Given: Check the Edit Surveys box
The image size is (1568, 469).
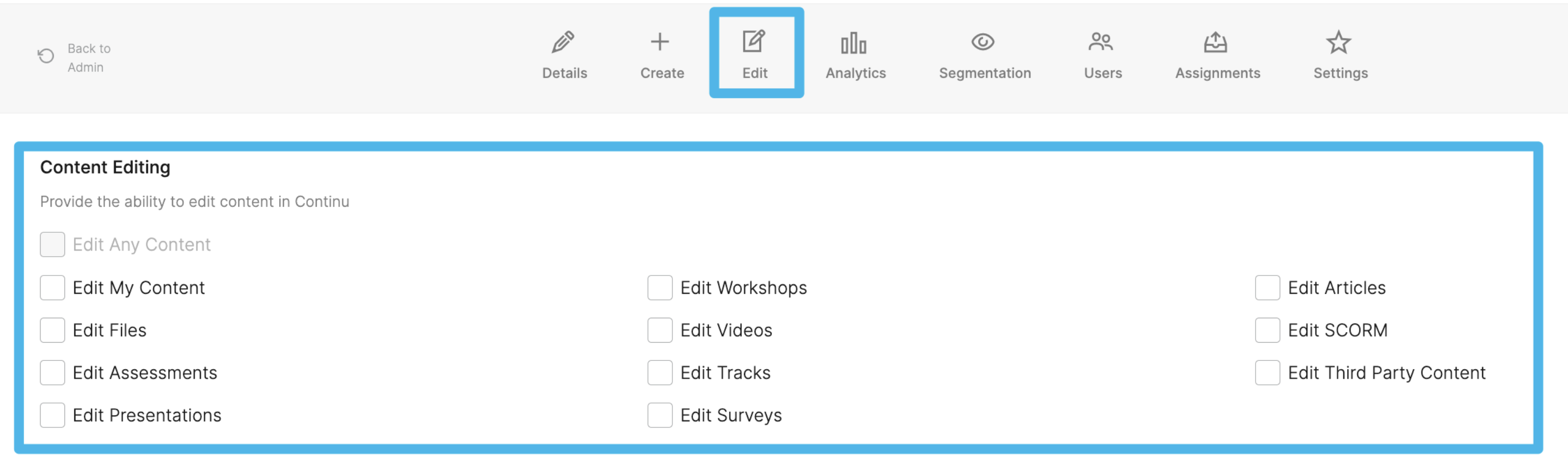Looking at the screenshot, I should 660,415.
